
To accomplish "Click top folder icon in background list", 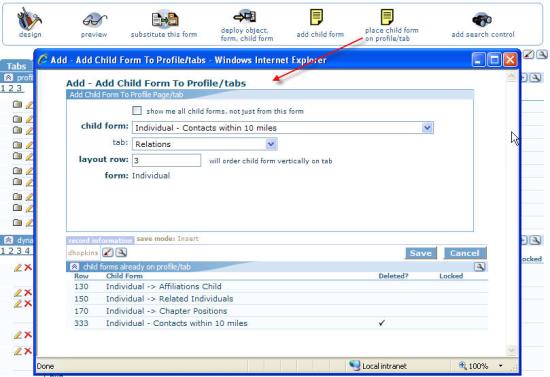I will (17, 104).
